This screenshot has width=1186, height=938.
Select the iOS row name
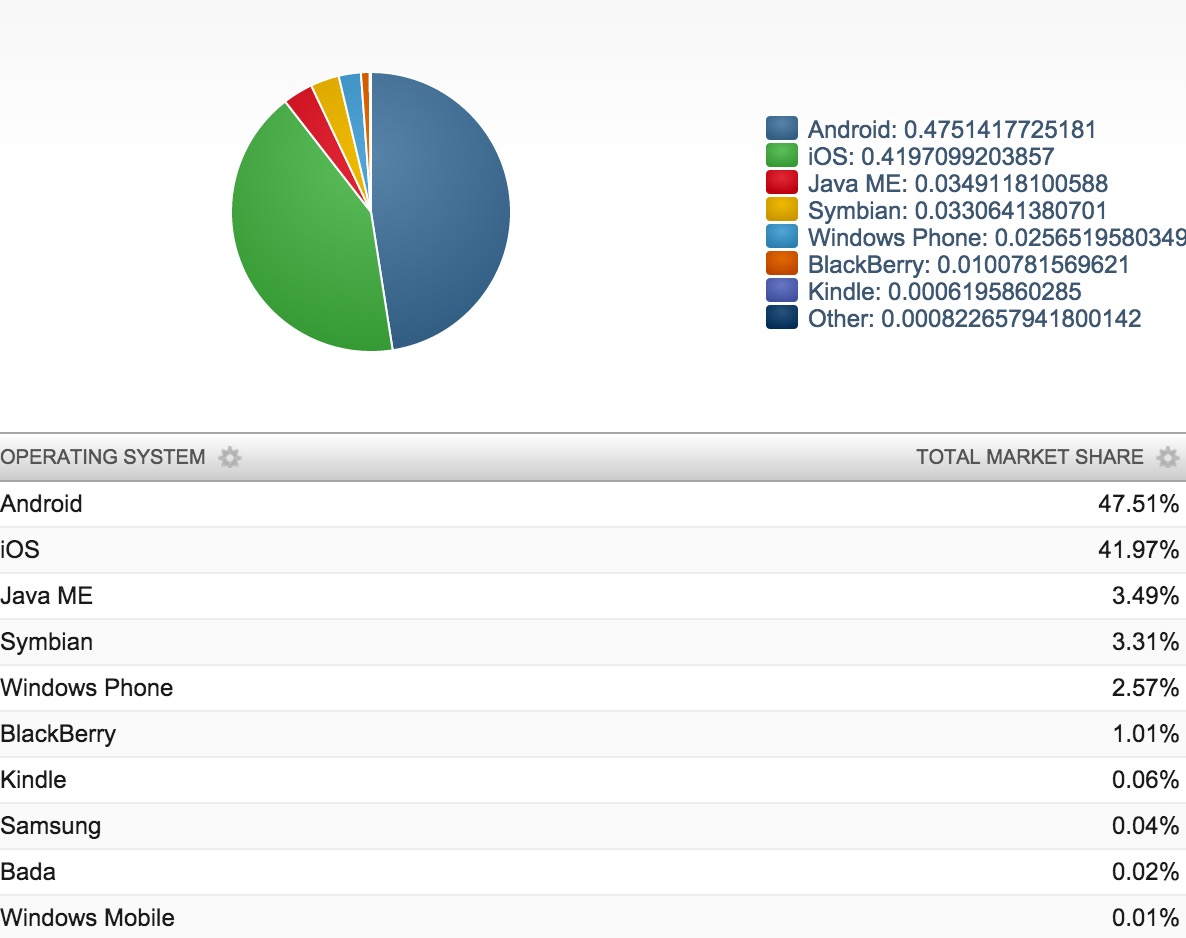pyautogui.click(x=20, y=550)
